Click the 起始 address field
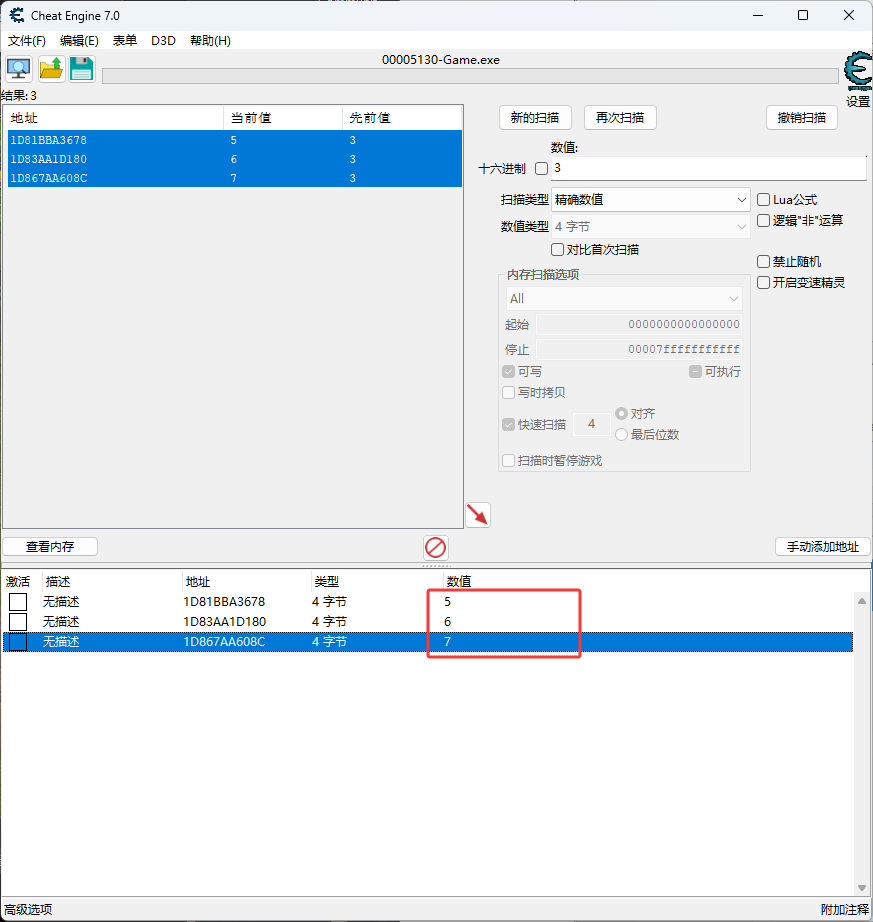The height and width of the screenshot is (922, 873). point(638,324)
